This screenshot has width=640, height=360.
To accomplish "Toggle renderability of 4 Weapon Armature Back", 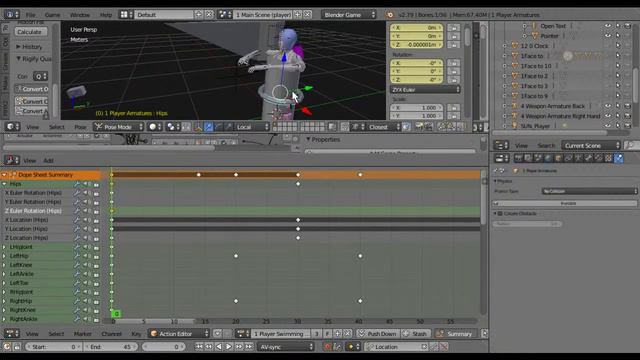I will coord(628,106).
